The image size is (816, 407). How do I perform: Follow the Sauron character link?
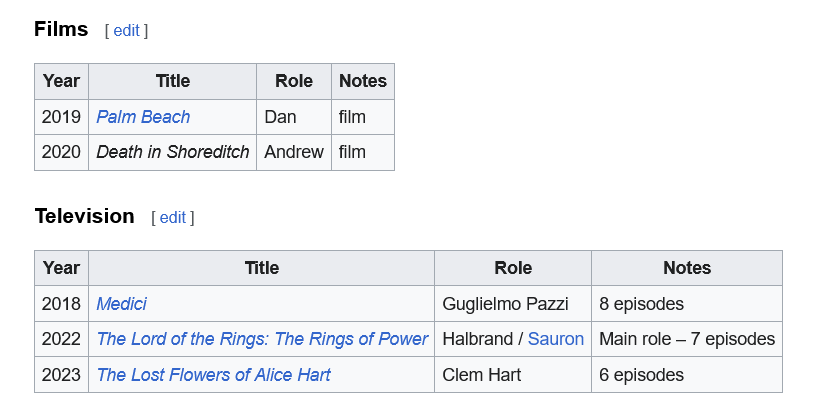556,339
